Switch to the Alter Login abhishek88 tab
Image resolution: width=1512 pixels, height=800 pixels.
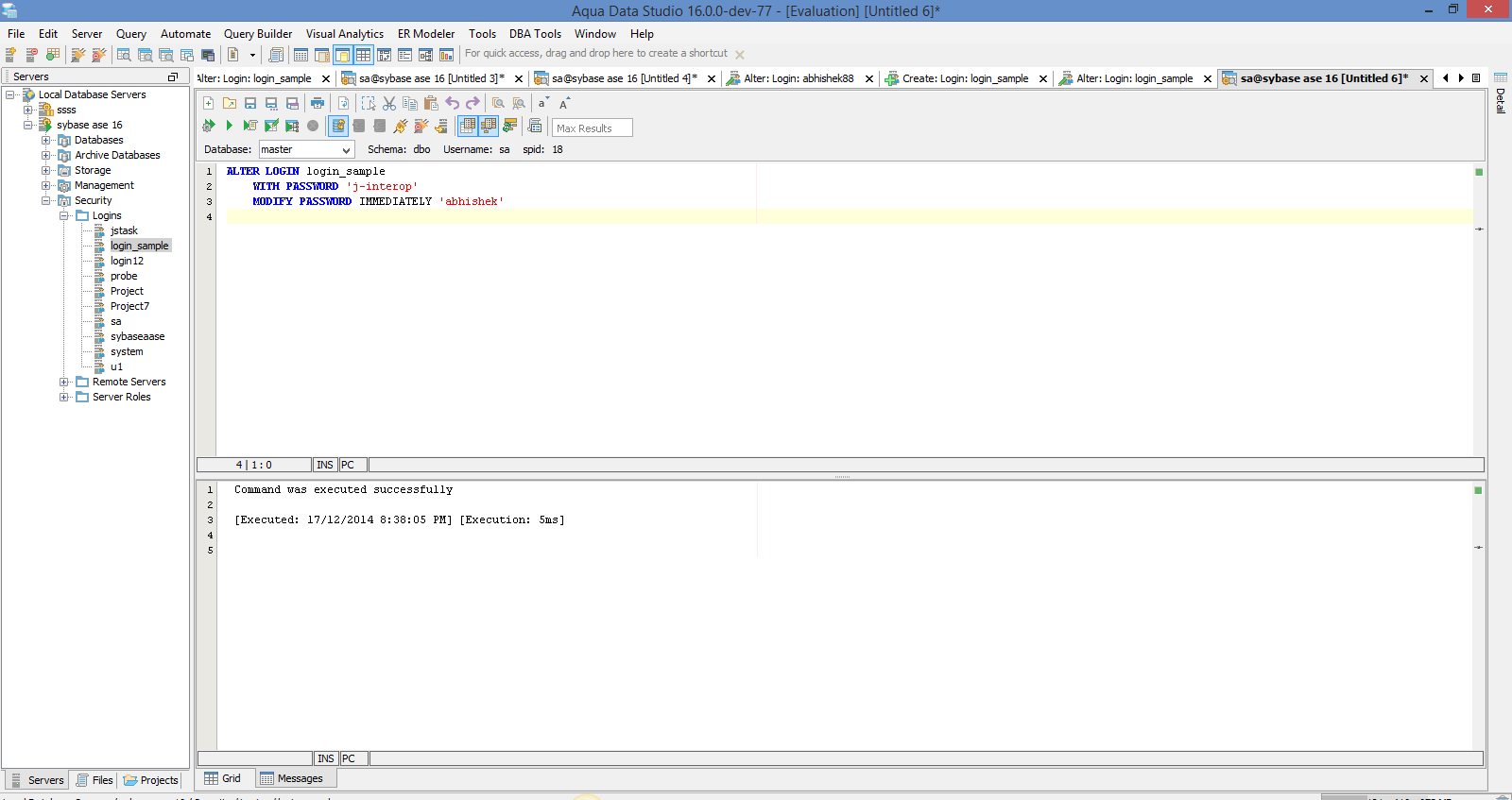(799, 78)
